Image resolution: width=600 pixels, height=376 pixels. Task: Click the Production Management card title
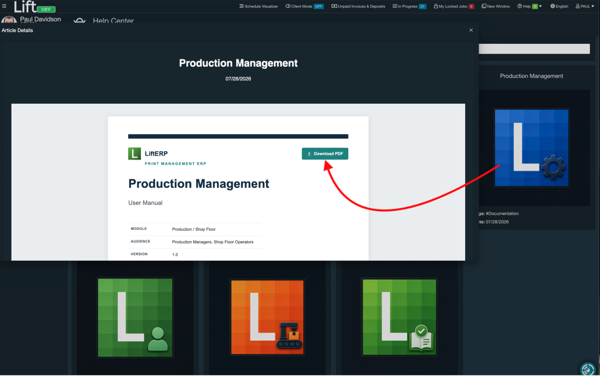pyautogui.click(x=531, y=76)
